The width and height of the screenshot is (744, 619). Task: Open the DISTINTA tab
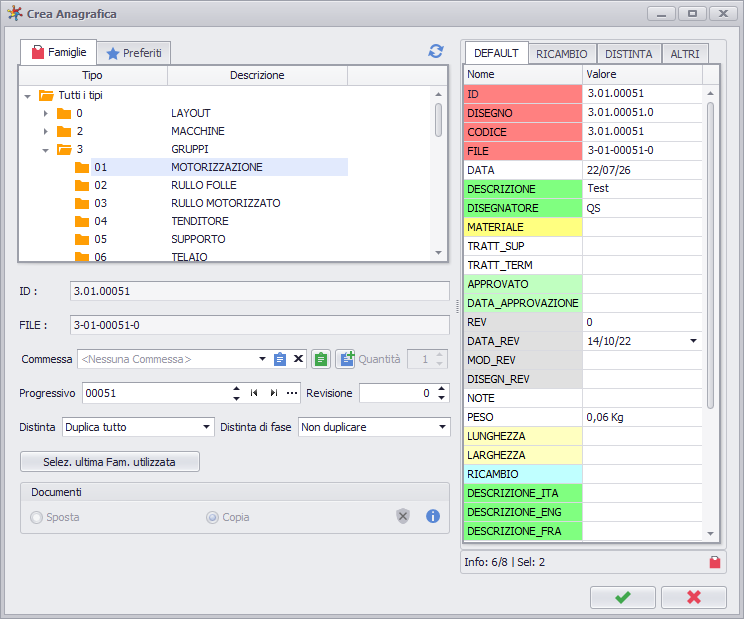(629, 54)
